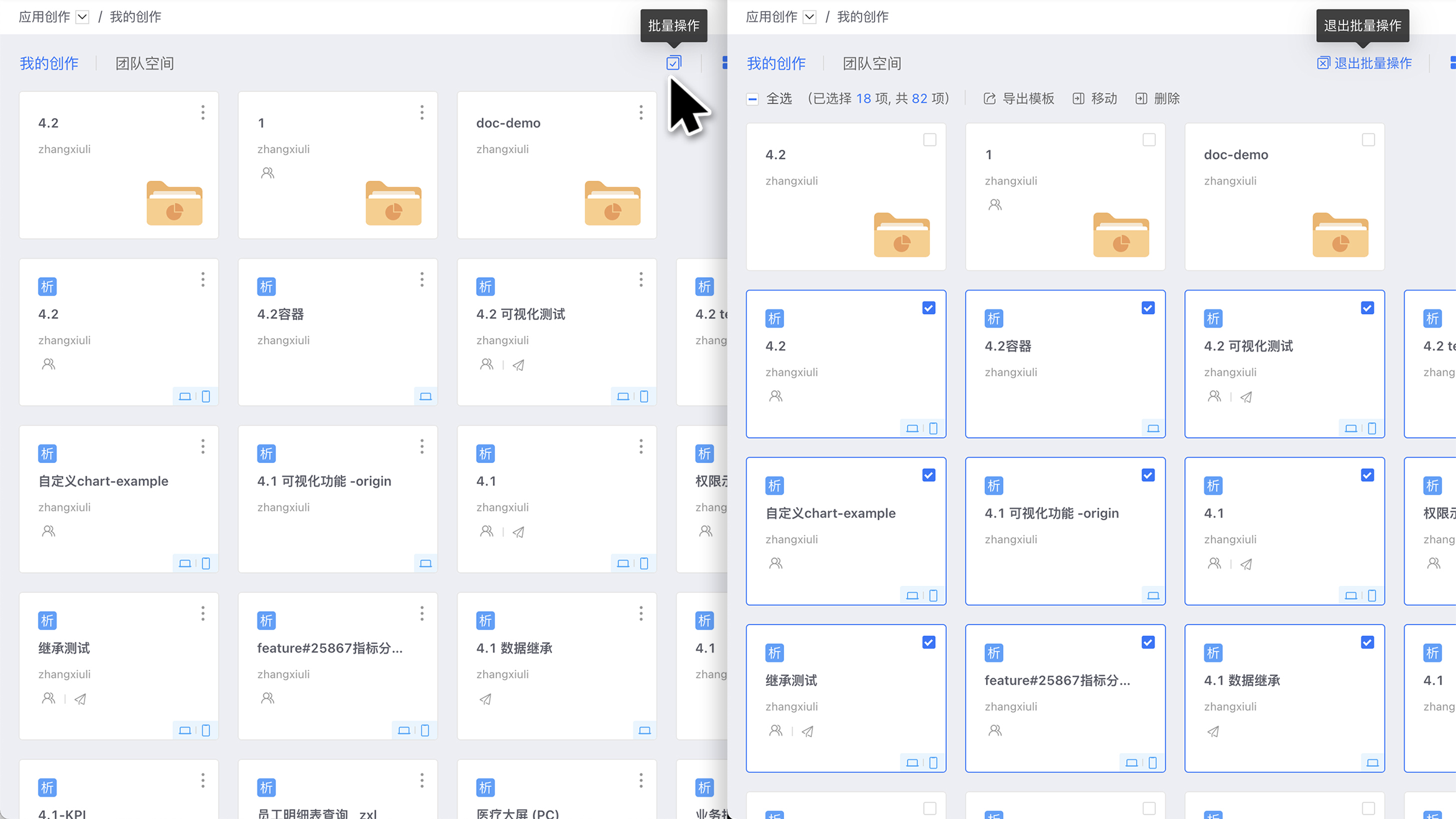Image resolution: width=1456 pixels, height=819 pixels.
Task: Click mobile view icon on right 自定义chart-example card
Action: click(933, 595)
